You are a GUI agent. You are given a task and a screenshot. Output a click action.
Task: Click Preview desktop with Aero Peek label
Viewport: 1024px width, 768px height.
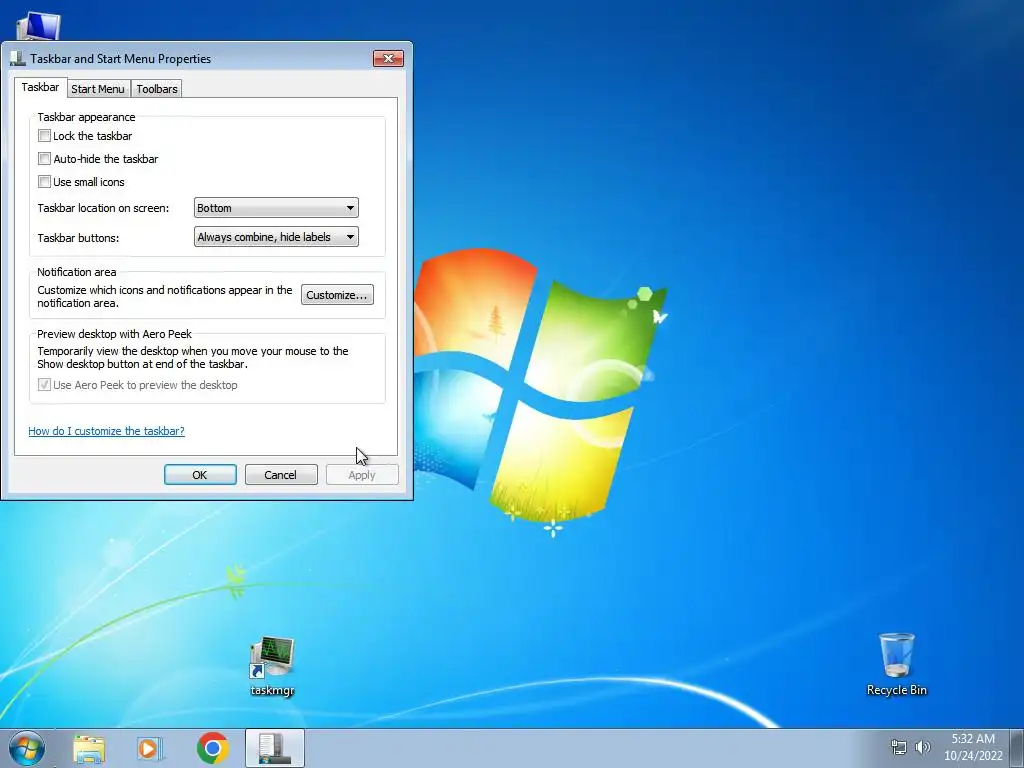coord(114,334)
